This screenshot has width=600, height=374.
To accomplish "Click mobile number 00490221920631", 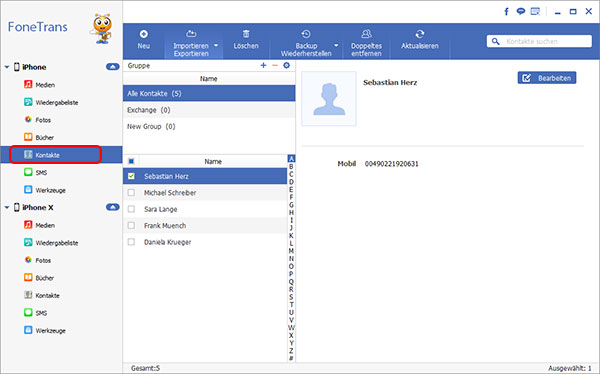I will [x=391, y=164].
